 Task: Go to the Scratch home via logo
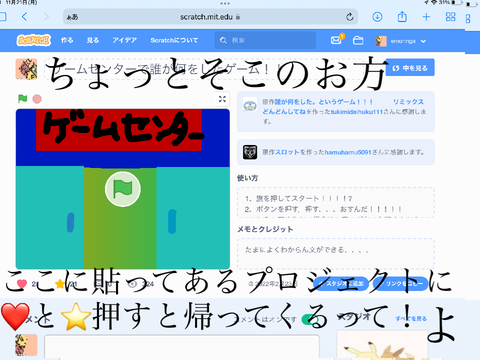point(33,40)
